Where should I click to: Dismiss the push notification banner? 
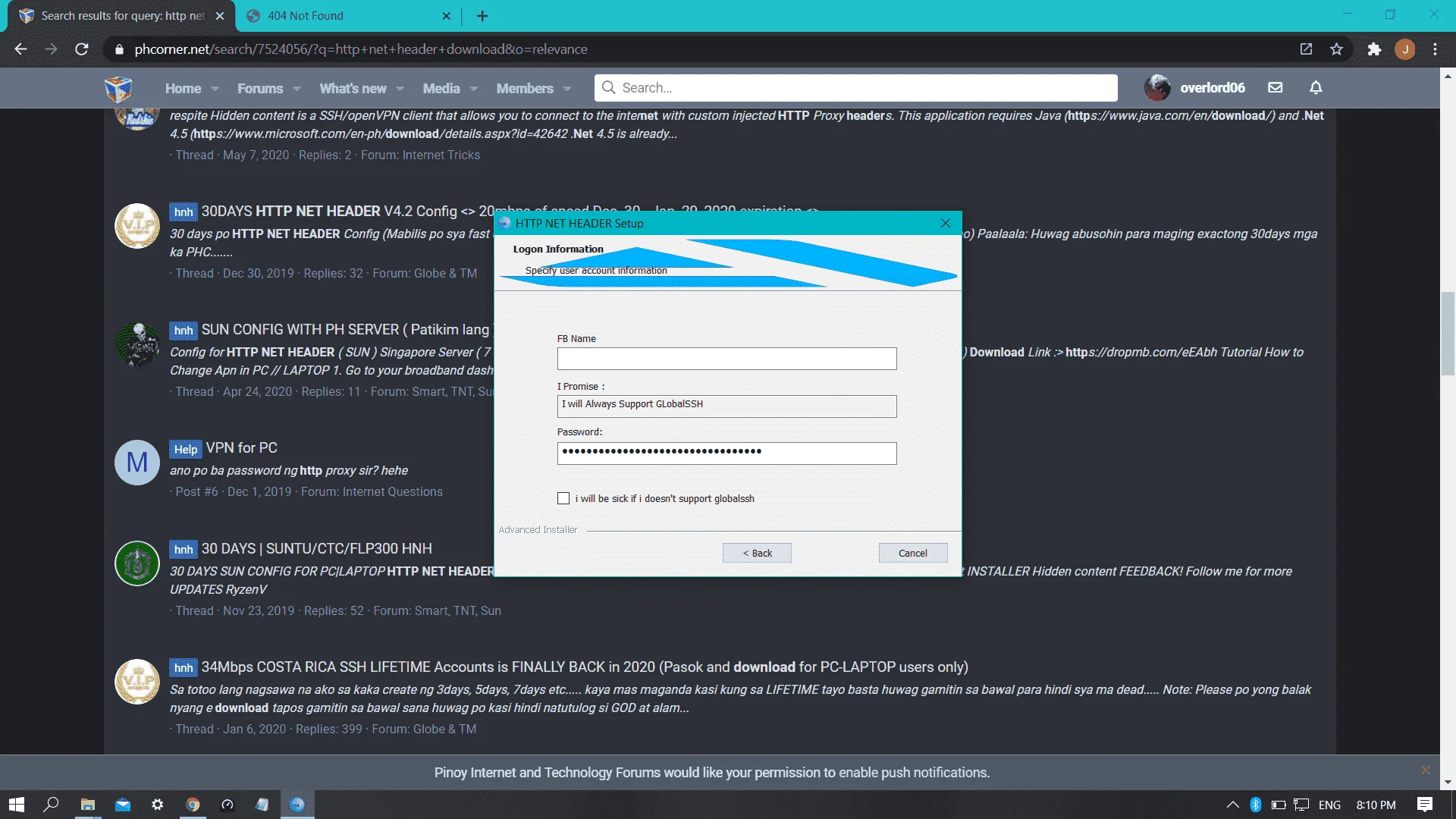pyautogui.click(x=1426, y=770)
